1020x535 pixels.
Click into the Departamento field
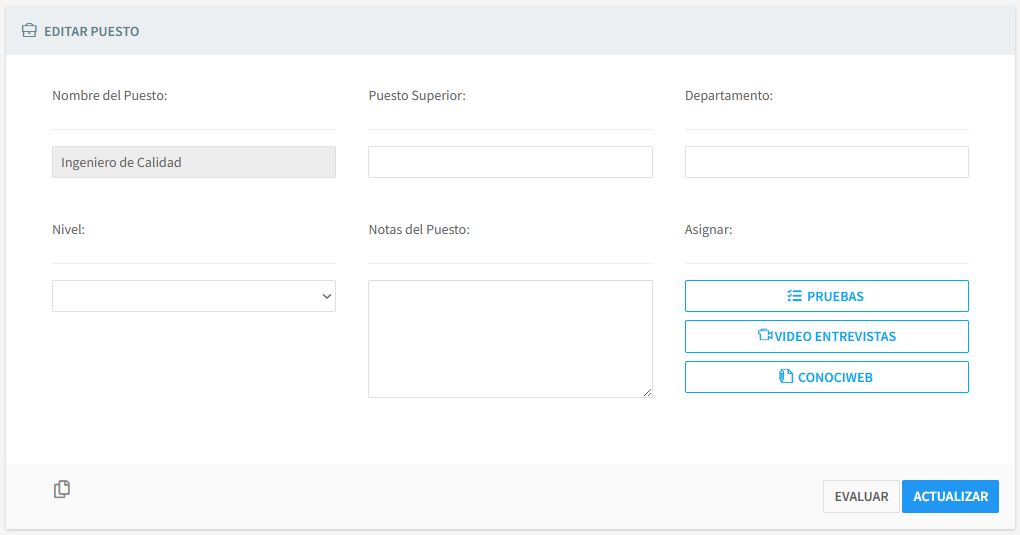(x=826, y=162)
